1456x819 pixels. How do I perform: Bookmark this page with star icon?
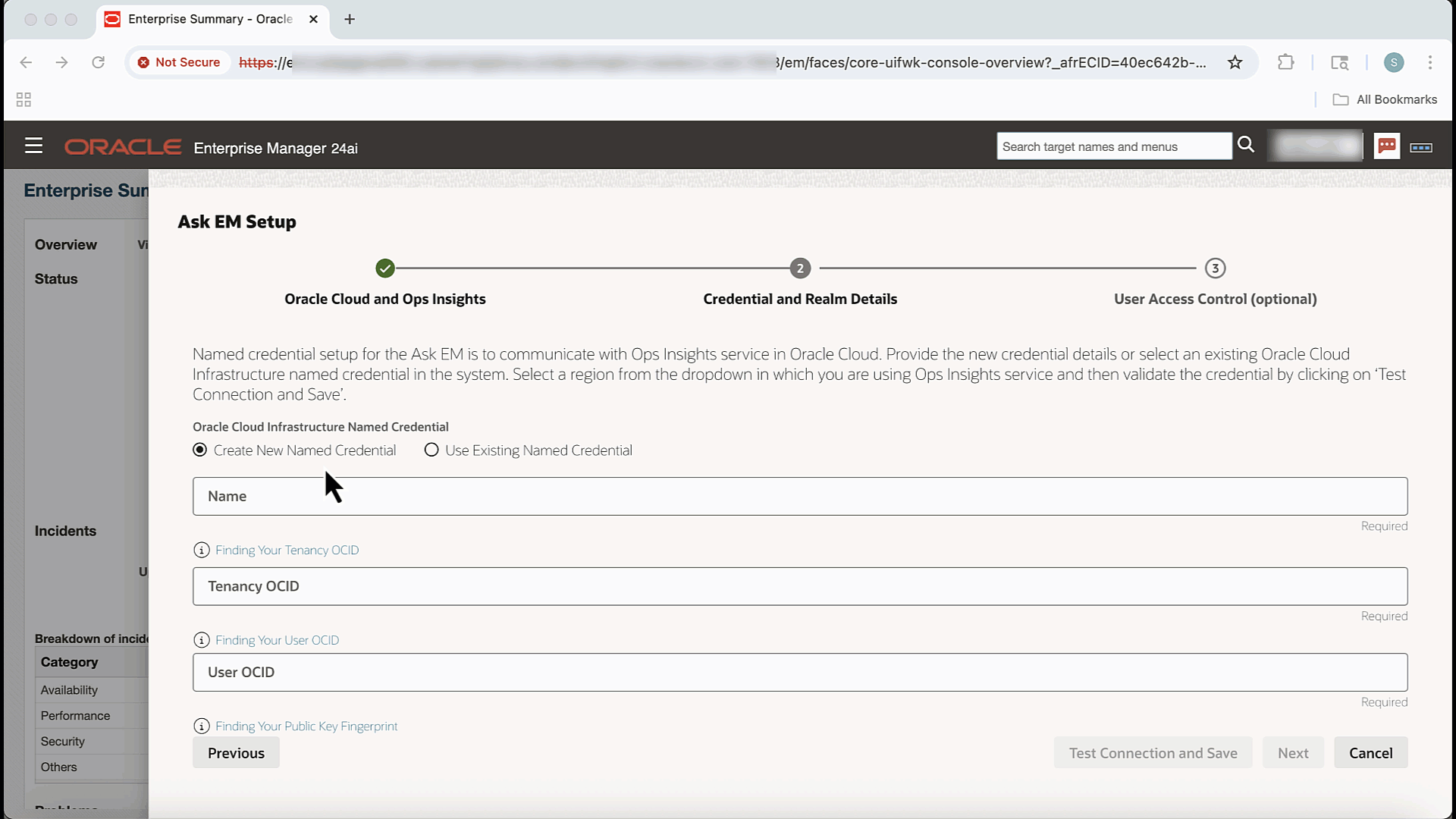click(x=1235, y=63)
